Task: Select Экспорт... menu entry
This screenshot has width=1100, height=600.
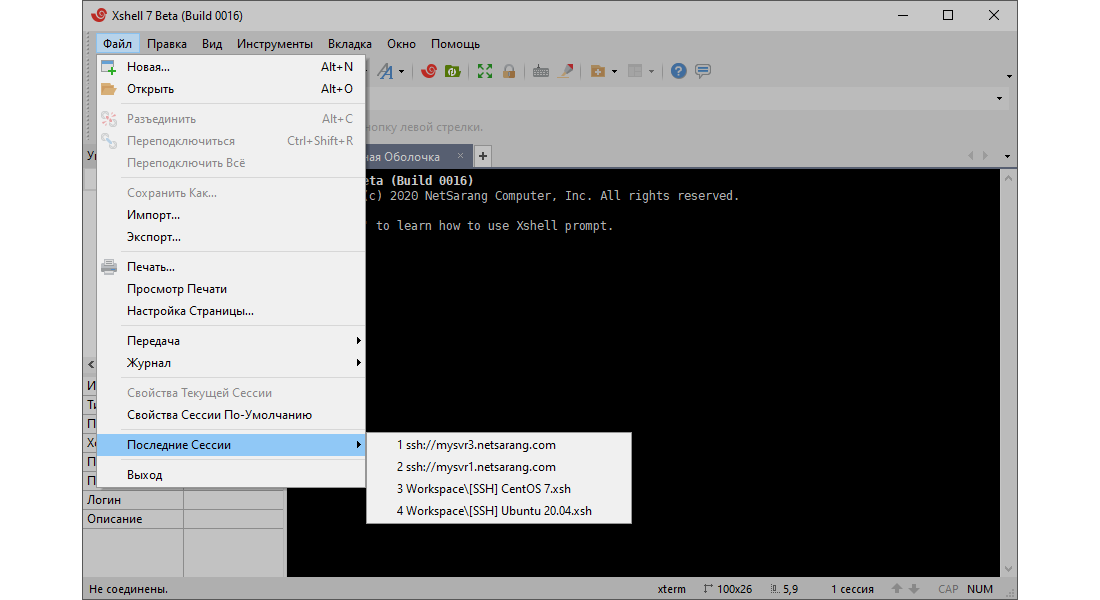Action: coord(231,237)
